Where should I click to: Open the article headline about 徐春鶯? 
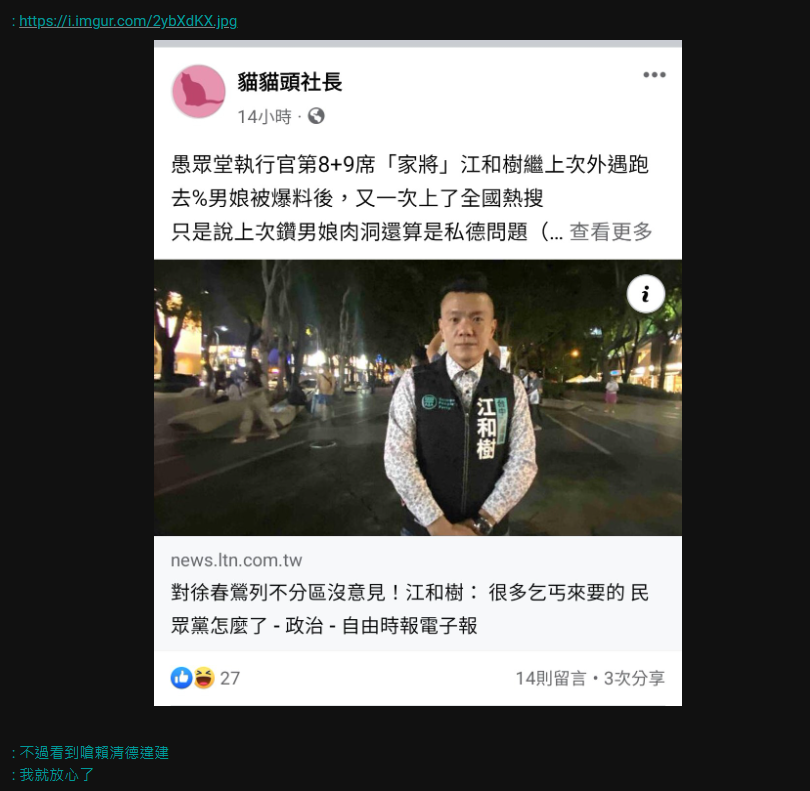(x=409, y=609)
